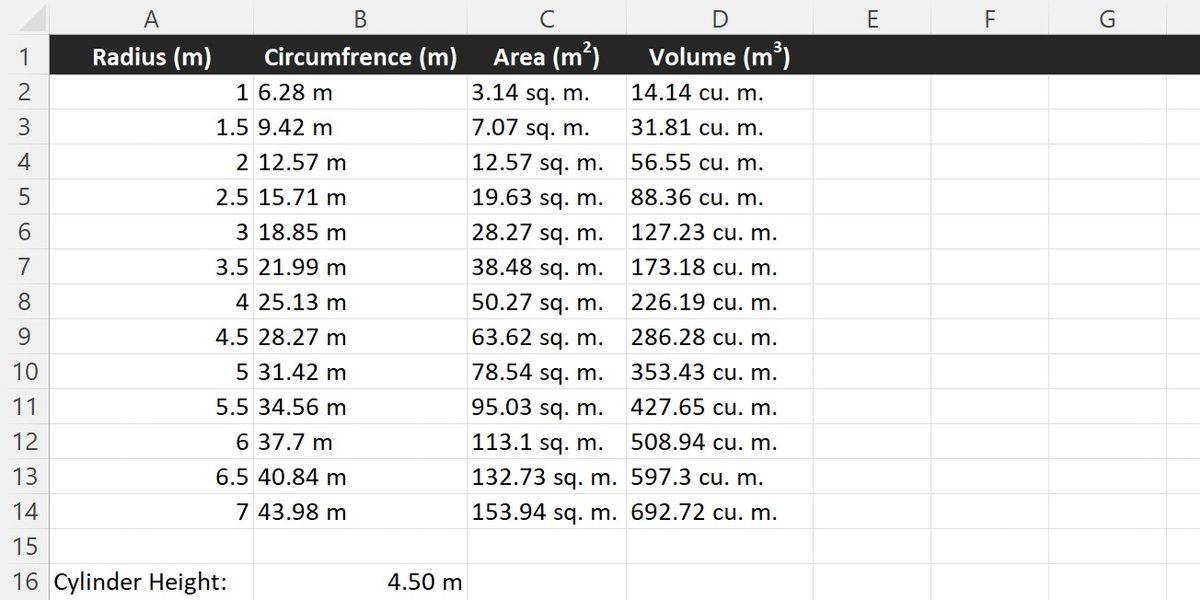Select empty cell E2
1200x600 pixels.
[x=872, y=93]
